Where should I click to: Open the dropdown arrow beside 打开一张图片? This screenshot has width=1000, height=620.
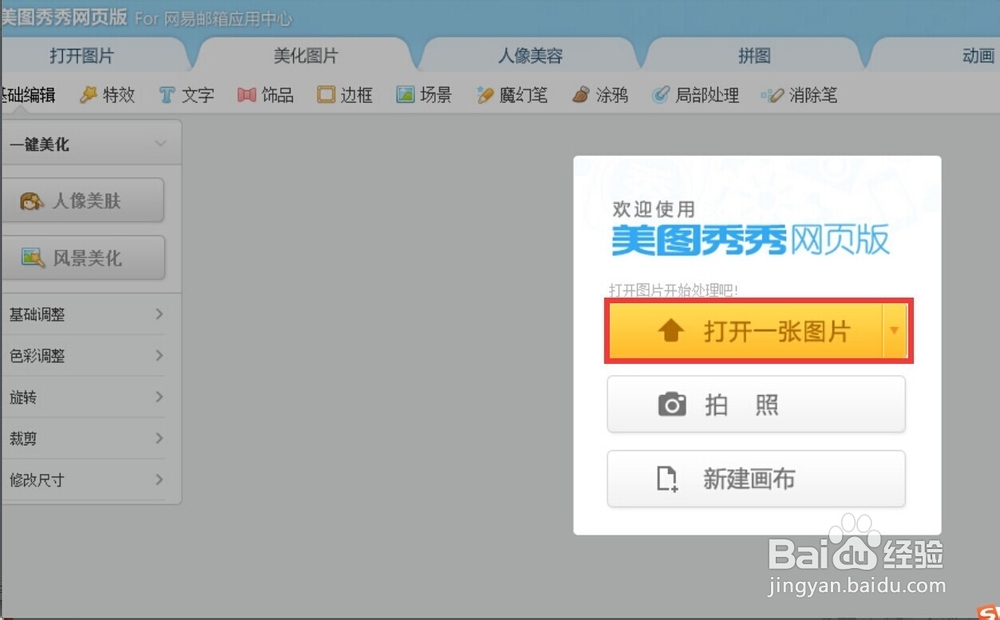(x=894, y=330)
